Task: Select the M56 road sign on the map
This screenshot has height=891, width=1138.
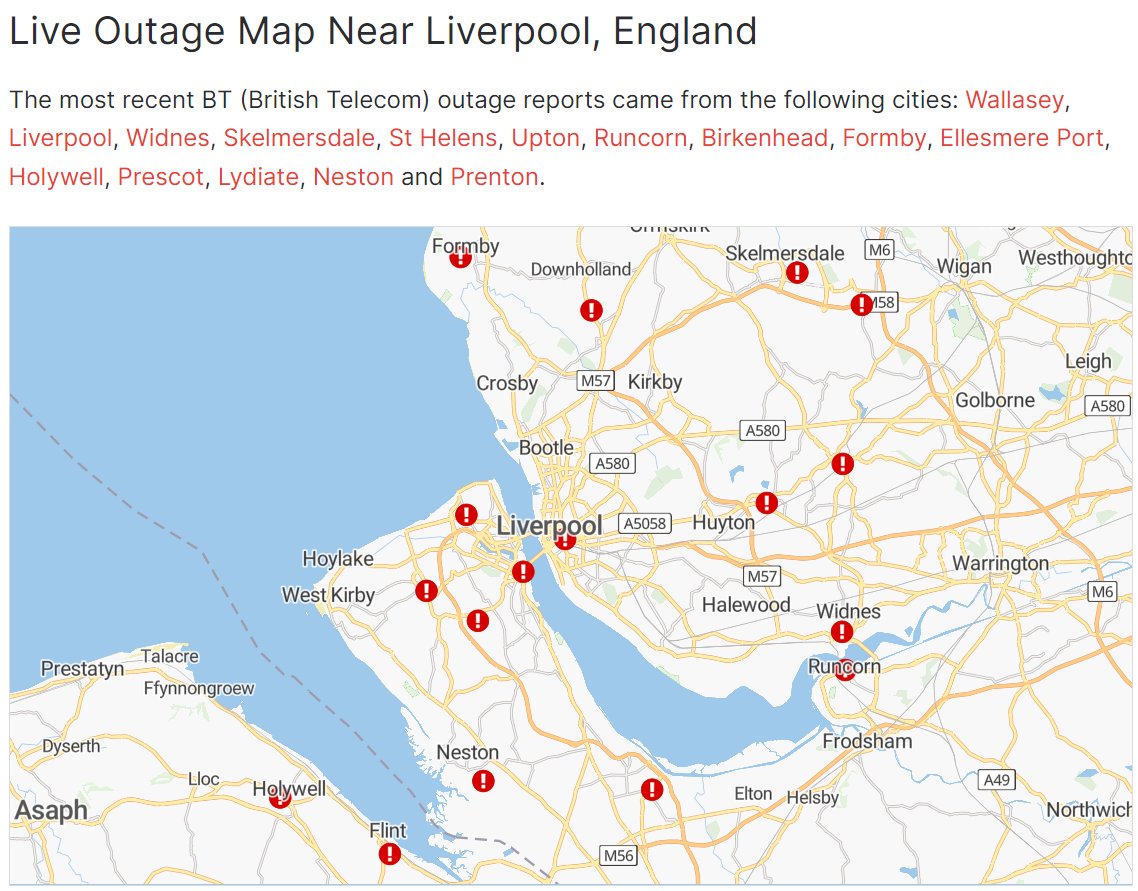Action: point(618,855)
